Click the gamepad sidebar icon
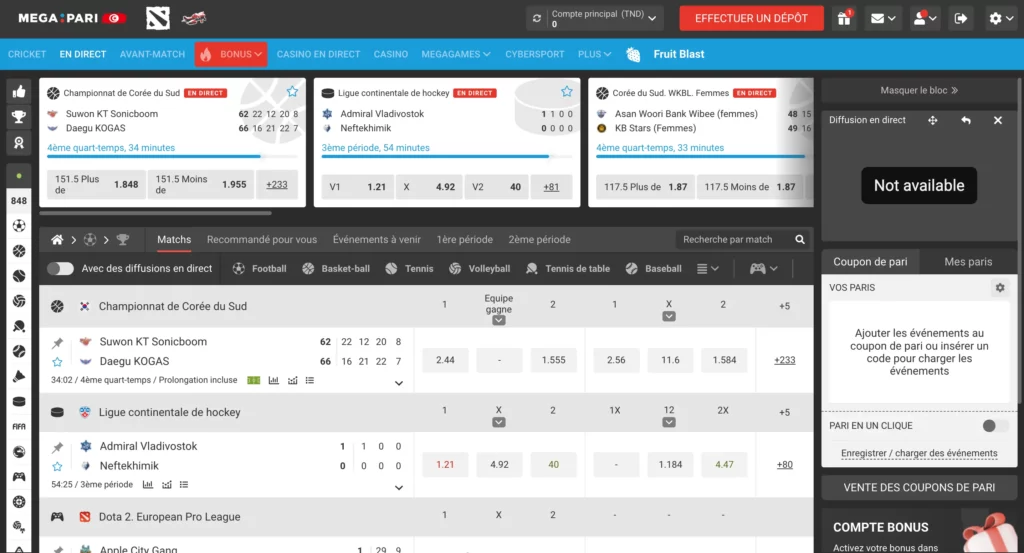Image resolution: width=1024 pixels, height=553 pixels. (x=19, y=477)
